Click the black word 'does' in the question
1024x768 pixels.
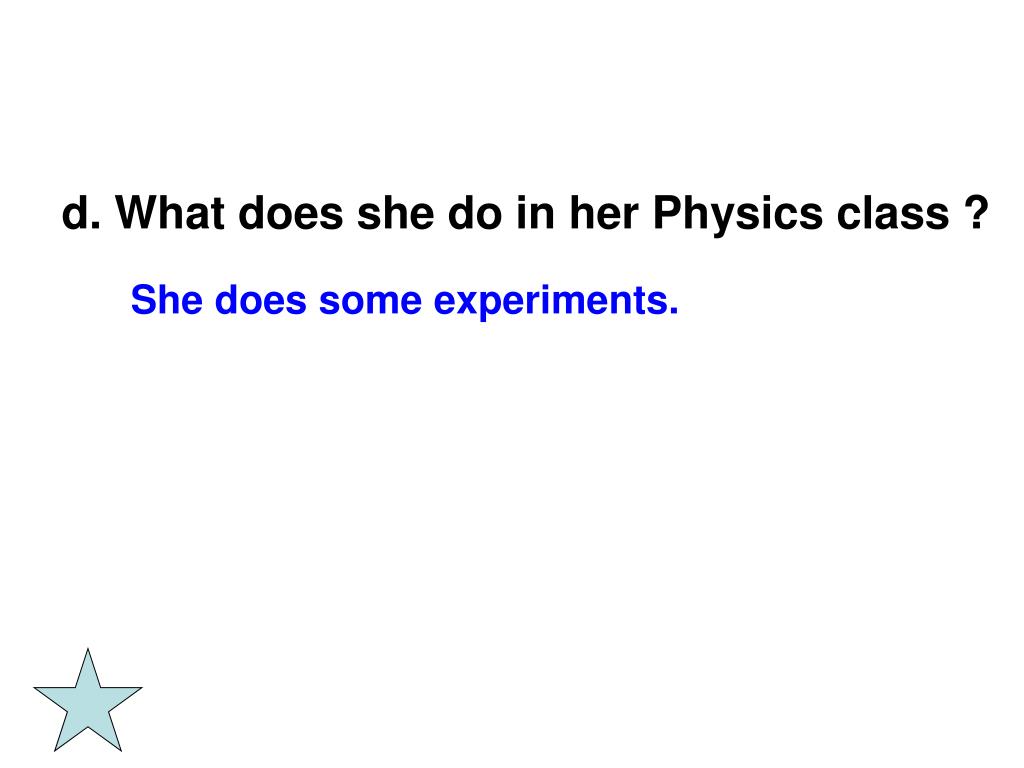(291, 213)
